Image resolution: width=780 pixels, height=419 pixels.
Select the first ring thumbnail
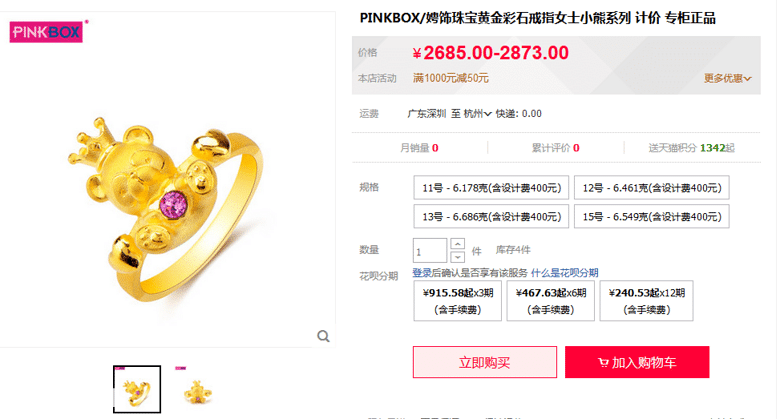(x=137, y=389)
